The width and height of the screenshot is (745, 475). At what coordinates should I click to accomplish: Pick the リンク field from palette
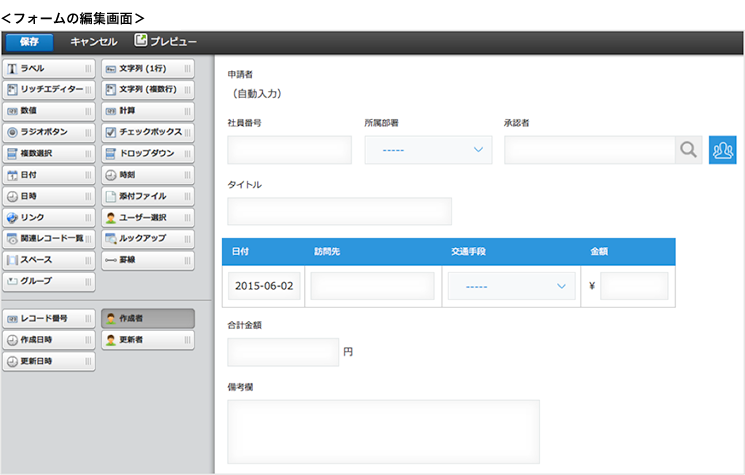(49, 217)
